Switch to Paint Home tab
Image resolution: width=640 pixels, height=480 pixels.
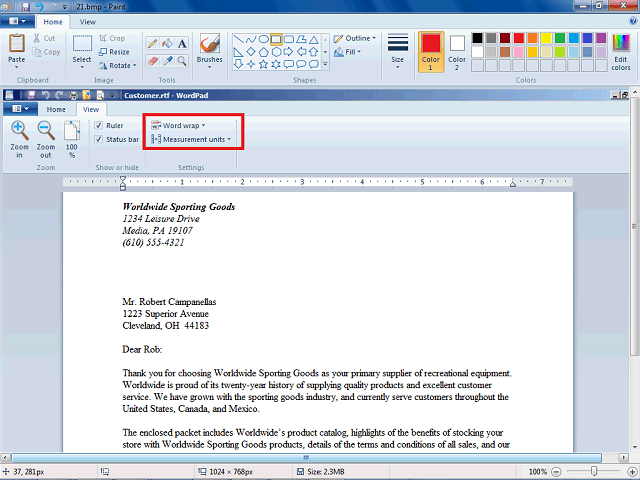coord(53,22)
